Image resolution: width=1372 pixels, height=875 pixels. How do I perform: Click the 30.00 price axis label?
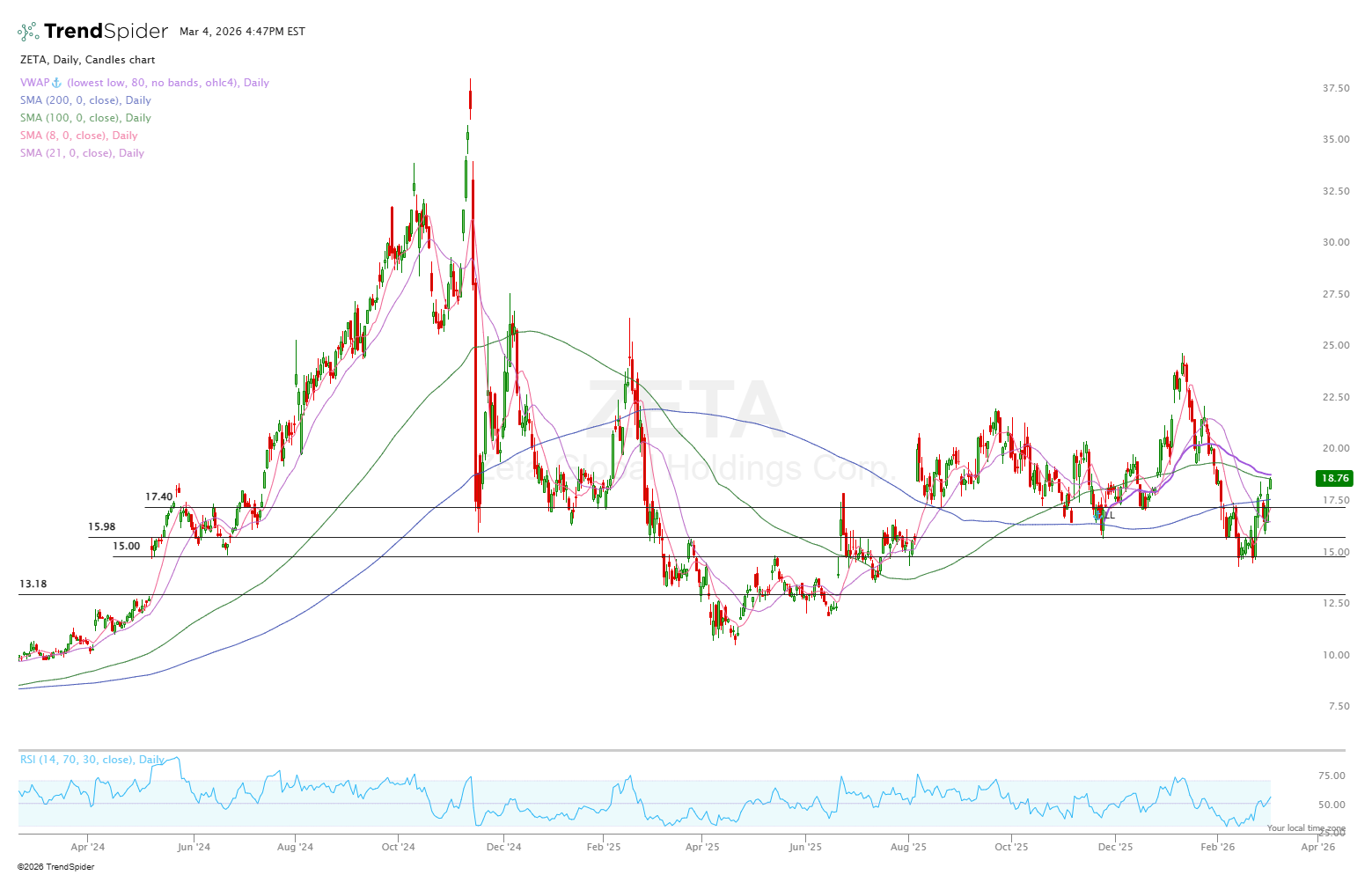tap(1336, 243)
